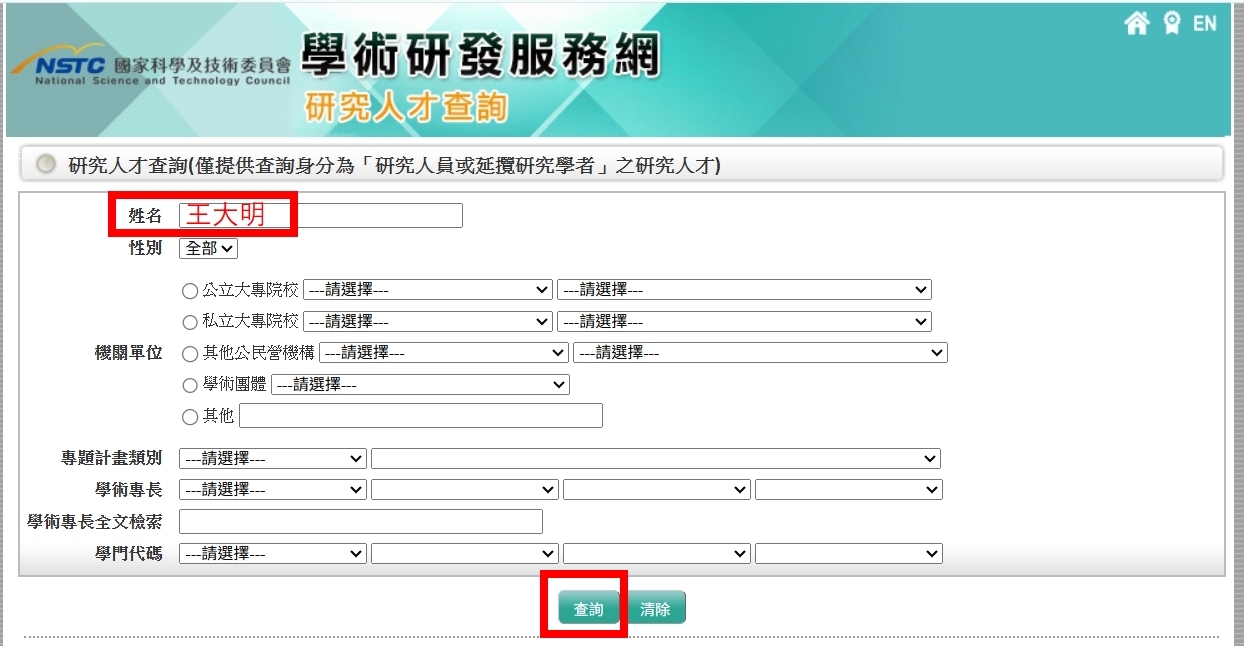Select the 公立大專院校 radio button
The image size is (1244, 646).
(x=190, y=291)
